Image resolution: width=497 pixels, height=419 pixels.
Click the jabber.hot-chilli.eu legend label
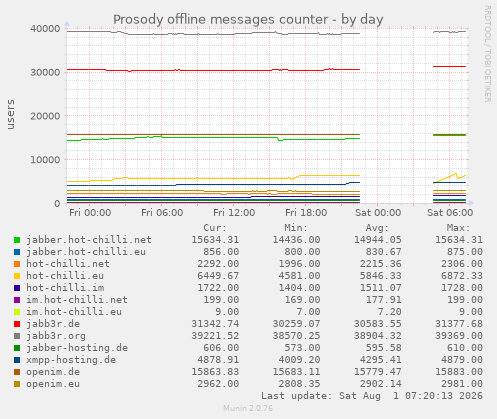86,252
